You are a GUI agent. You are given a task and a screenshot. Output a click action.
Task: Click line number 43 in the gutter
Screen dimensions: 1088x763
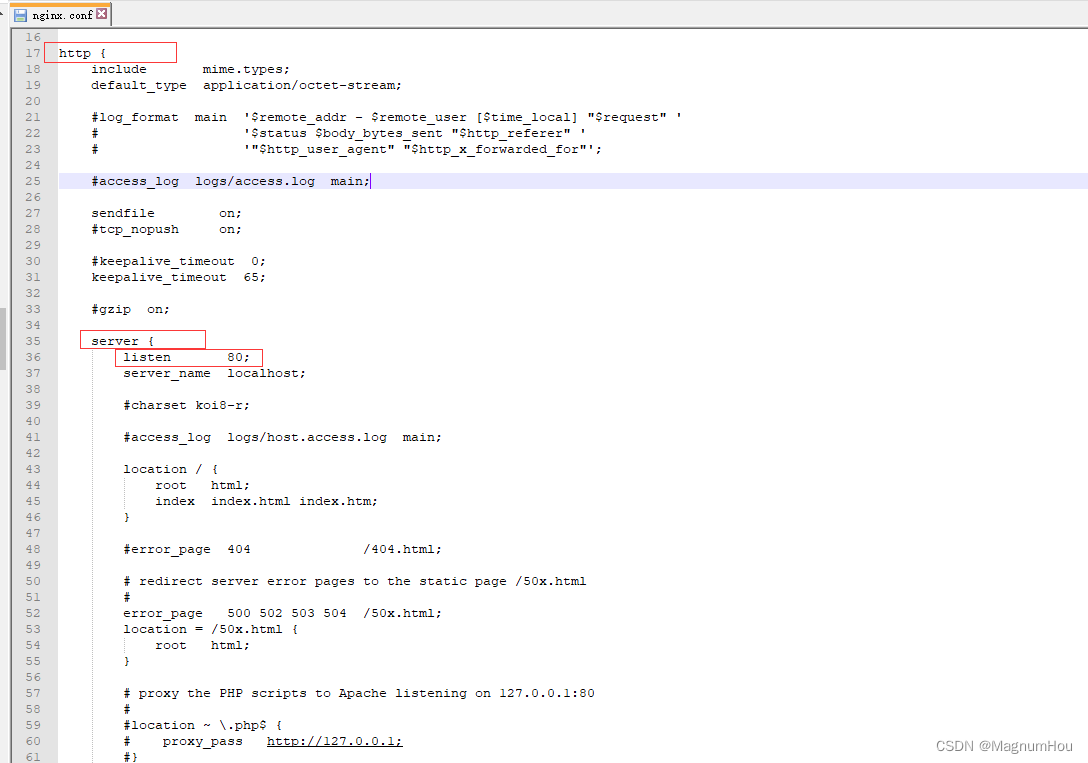(33, 469)
